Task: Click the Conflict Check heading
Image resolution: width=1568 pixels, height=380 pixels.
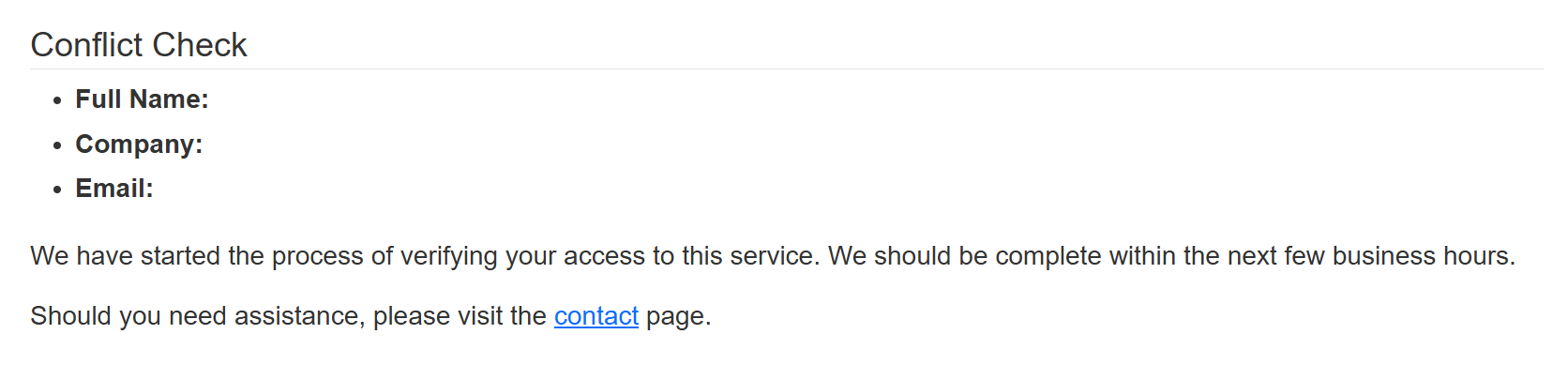Action: click(x=139, y=45)
